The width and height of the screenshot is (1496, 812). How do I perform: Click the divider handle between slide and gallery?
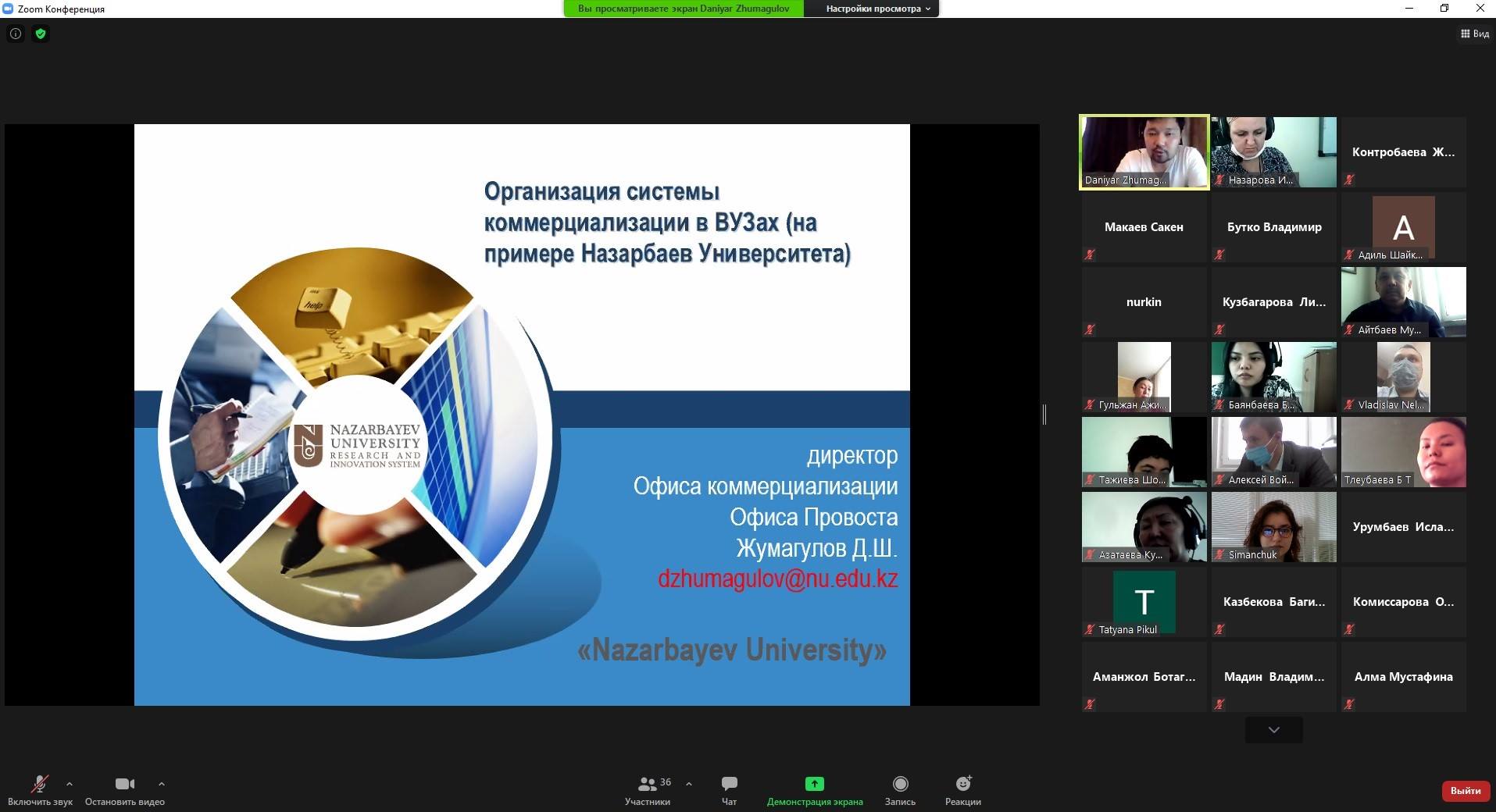click(1044, 415)
